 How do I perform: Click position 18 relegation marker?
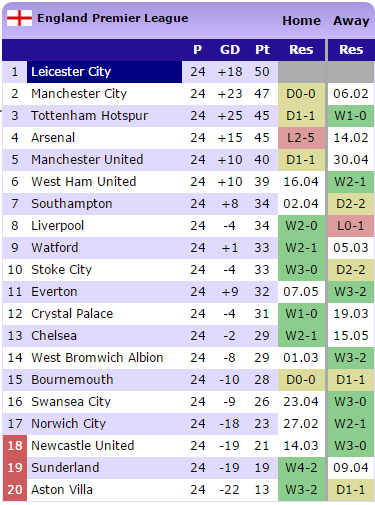[x=15, y=446]
